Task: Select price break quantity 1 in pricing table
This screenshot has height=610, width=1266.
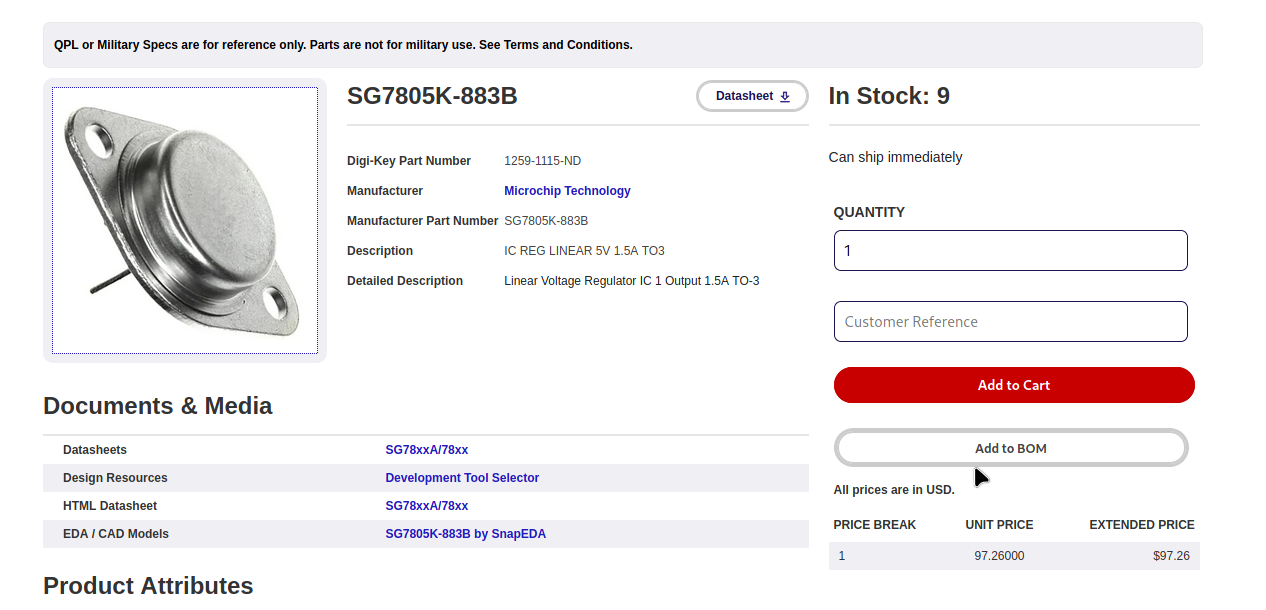Action: (x=842, y=556)
